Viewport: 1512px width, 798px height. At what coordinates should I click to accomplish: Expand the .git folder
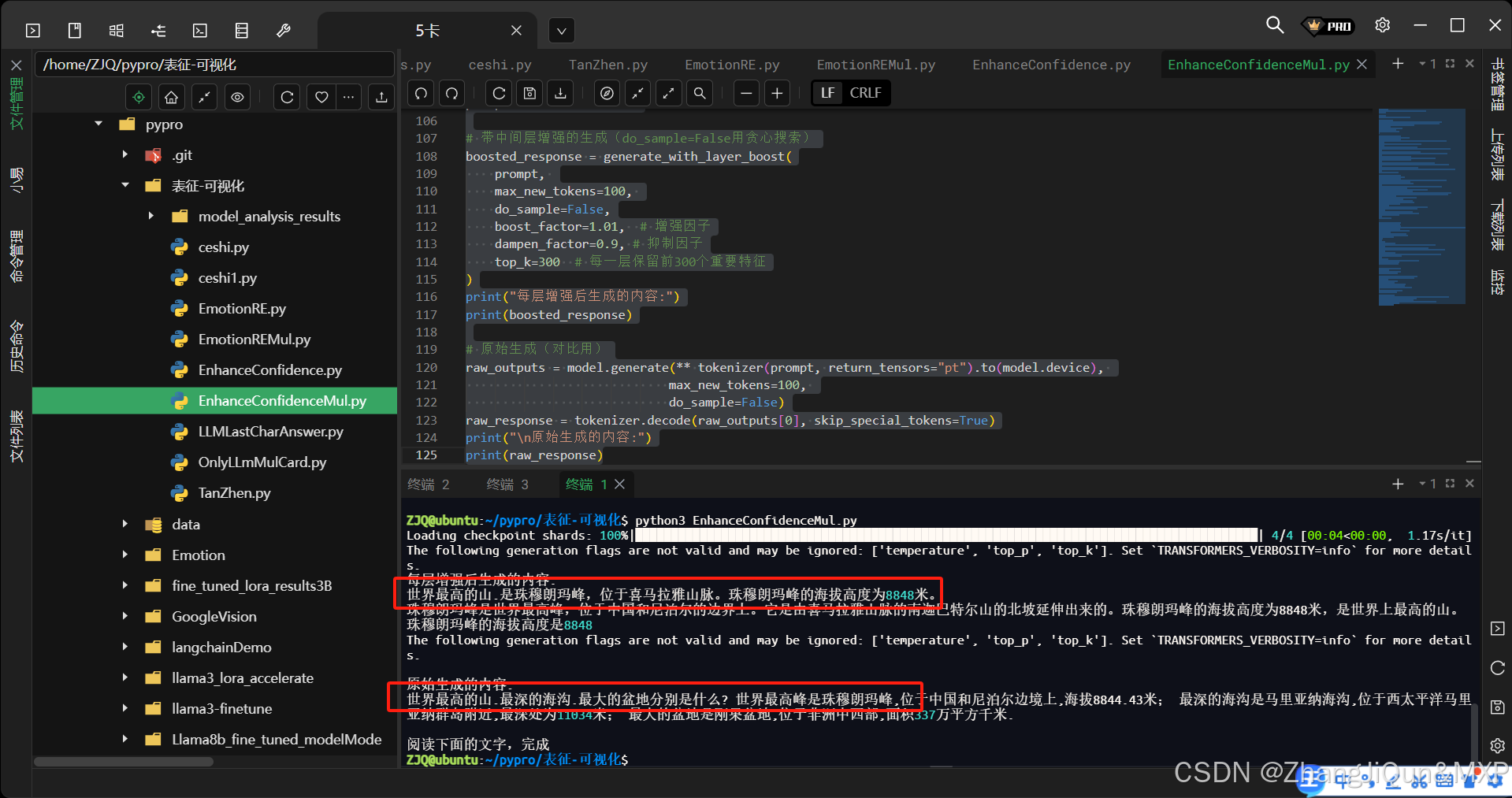[124, 154]
